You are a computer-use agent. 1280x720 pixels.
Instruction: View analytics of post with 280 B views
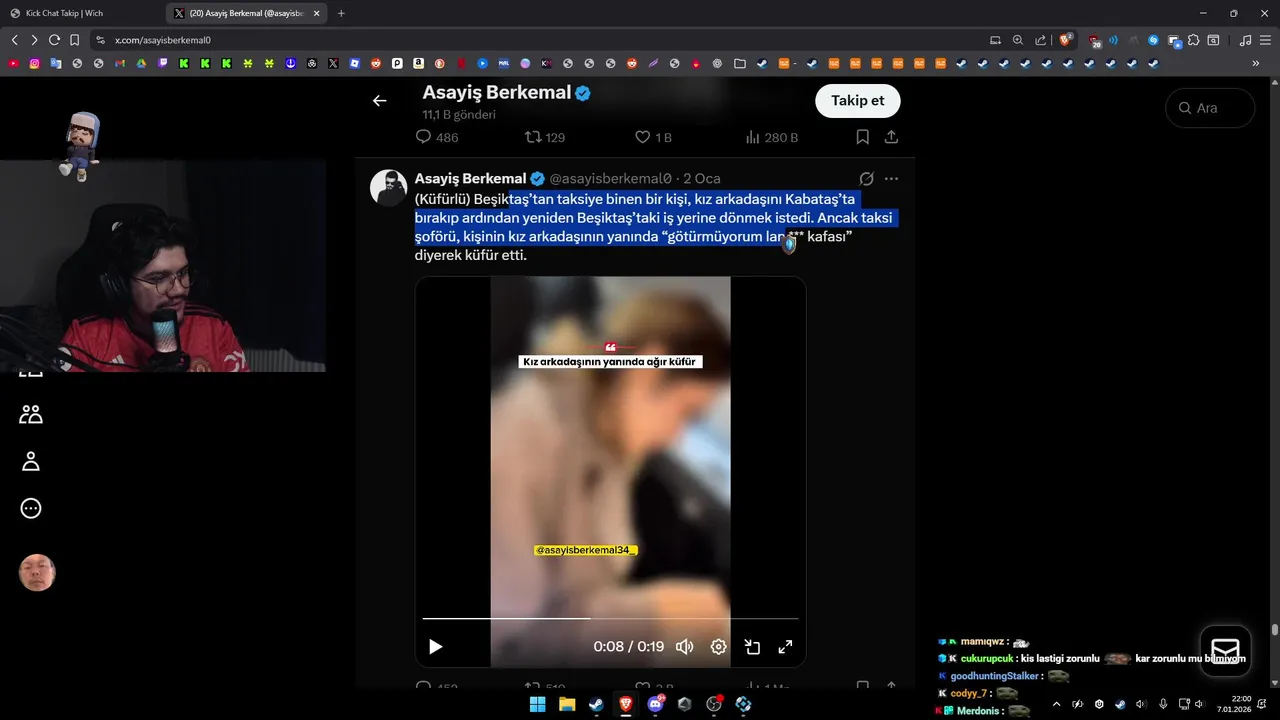pos(772,137)
